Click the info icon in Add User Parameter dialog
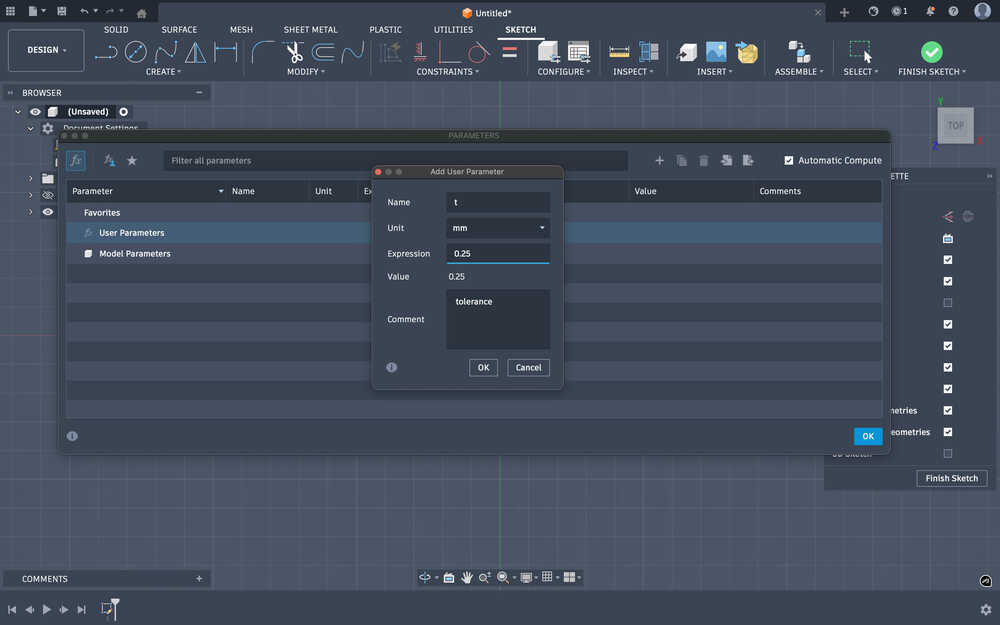1000x625 pixels. coord(391,367)
